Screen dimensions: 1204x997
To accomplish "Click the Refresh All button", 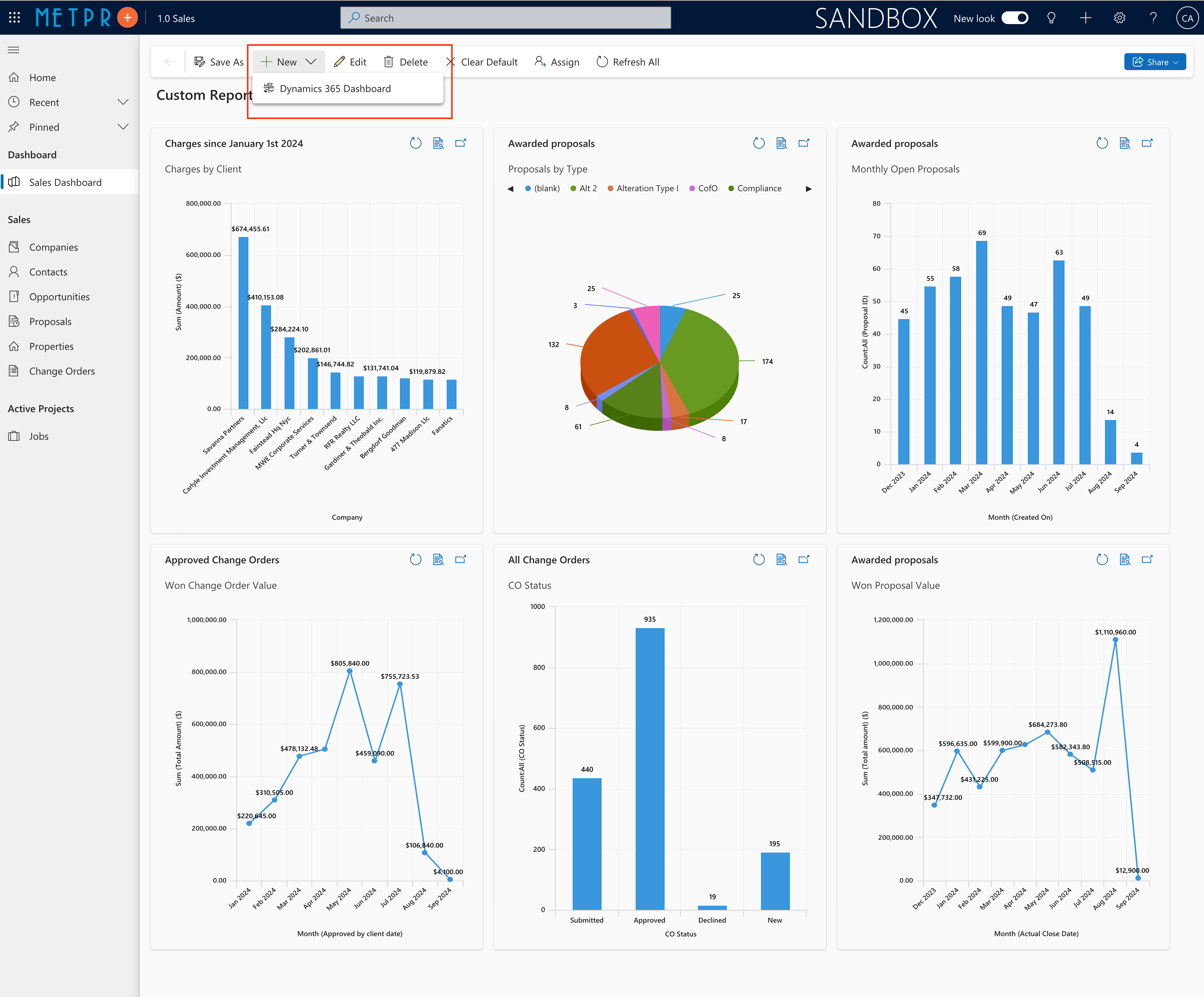I will click(x=628, y=62).
